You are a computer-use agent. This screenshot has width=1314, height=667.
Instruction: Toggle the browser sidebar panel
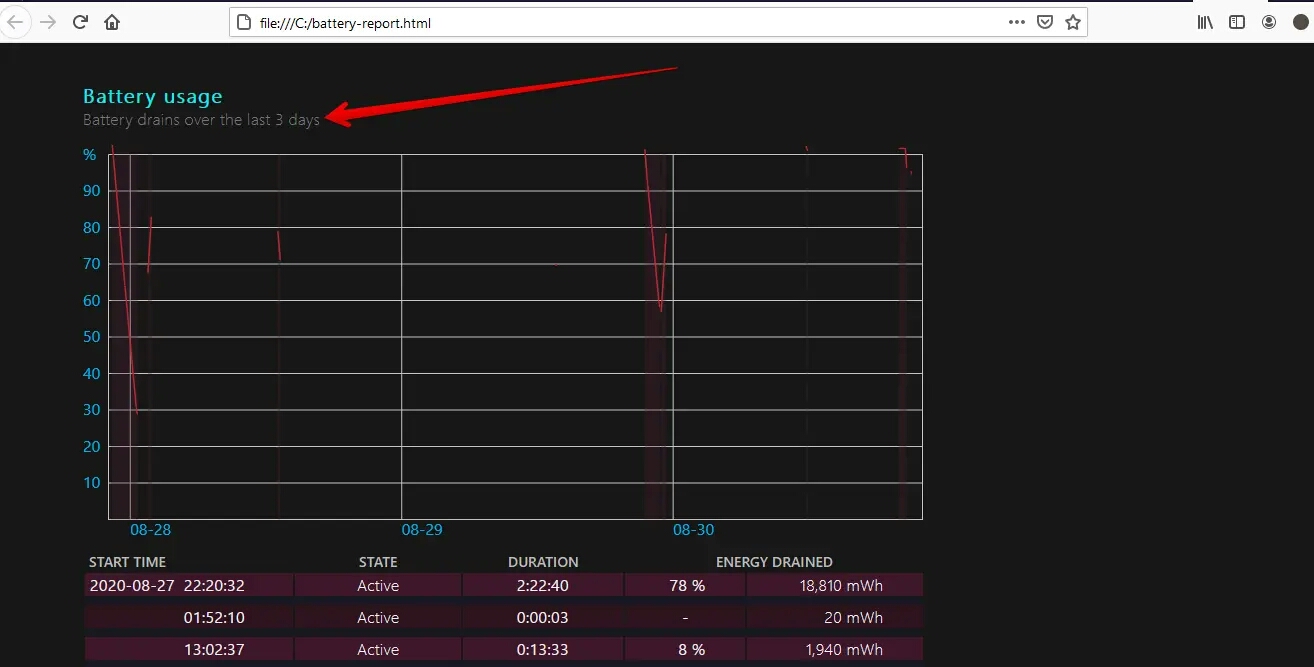pyautogui.click(x=1237, y=22)
